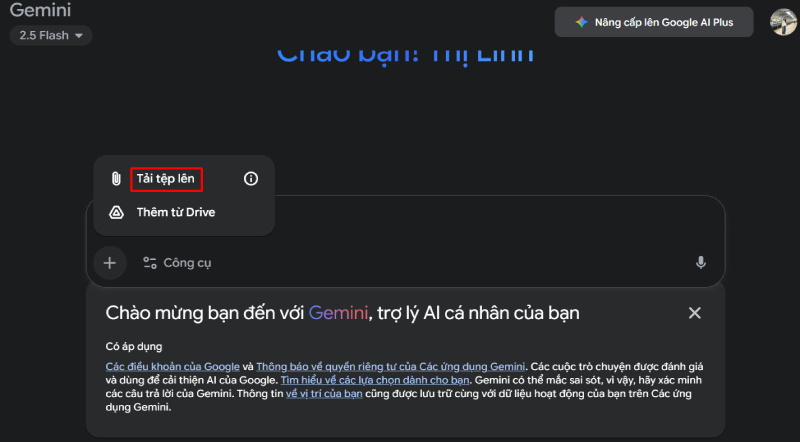Click Nâng cấp lên Google AI Plus button
The width and height of the screenshot is (800, 442).
[653, 22]
